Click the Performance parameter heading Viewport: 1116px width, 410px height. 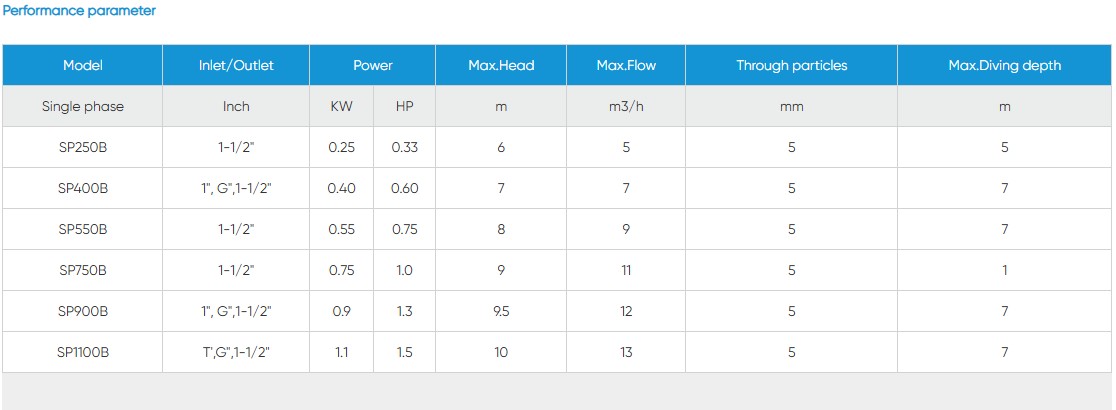(x=79, y=11)
